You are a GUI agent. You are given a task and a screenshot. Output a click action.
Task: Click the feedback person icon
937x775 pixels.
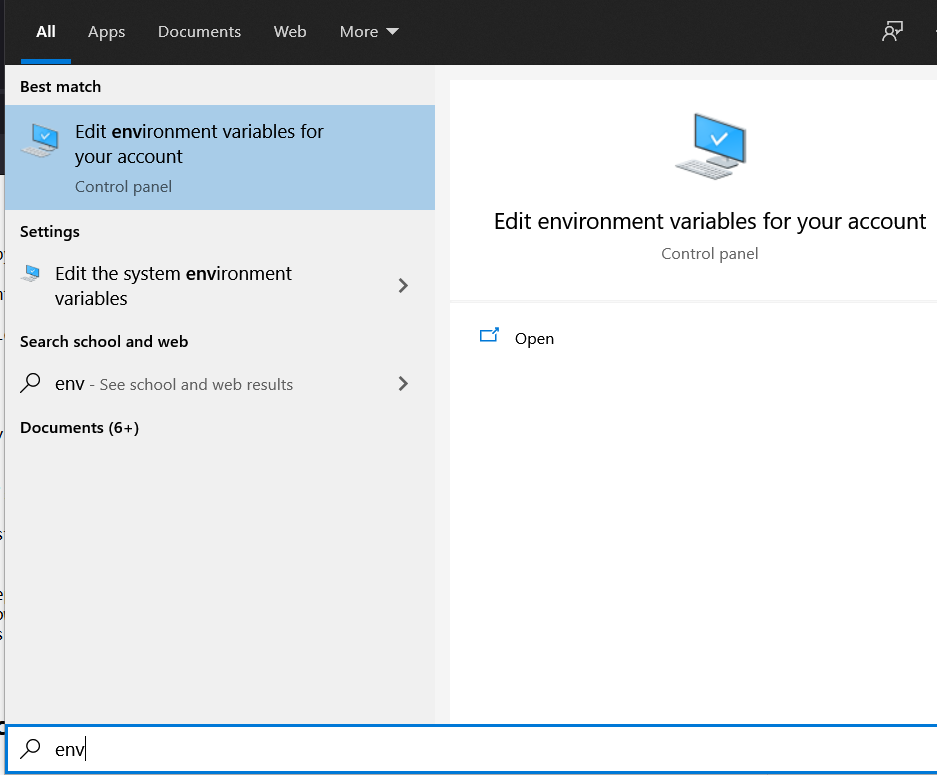click(892, 31)
